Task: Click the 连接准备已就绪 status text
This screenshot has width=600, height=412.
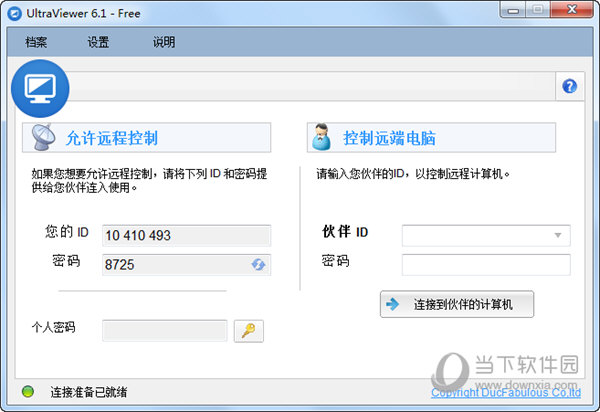Action: [x=89, y=392]
